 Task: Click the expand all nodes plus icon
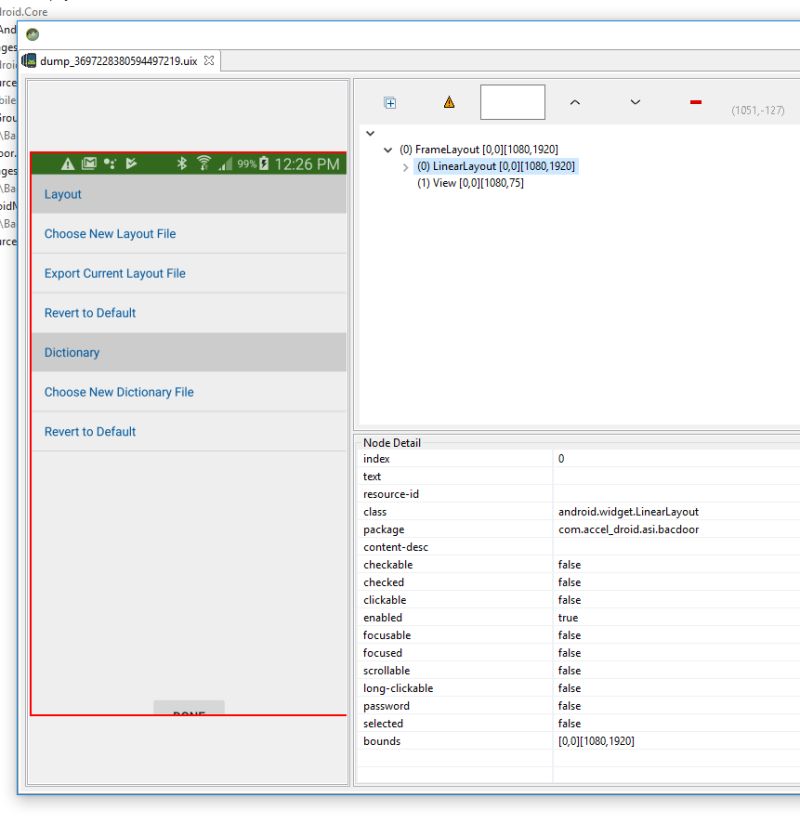pyautogui.click(x=390, y=103)
